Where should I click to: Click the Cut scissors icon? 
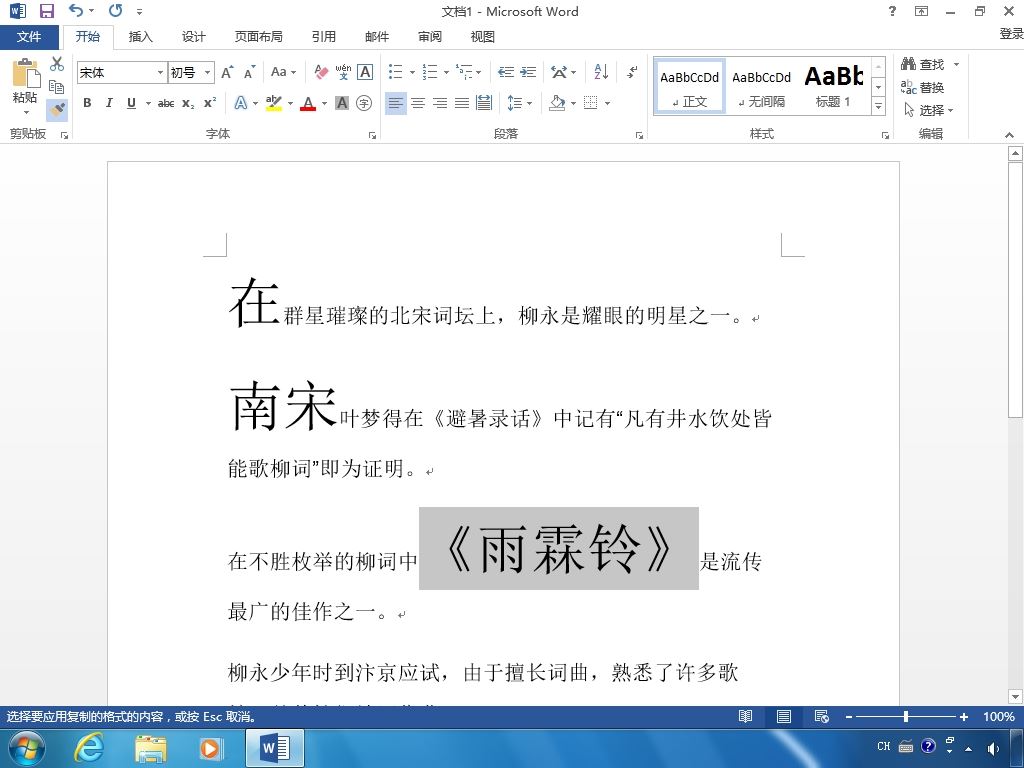point(57,63)
